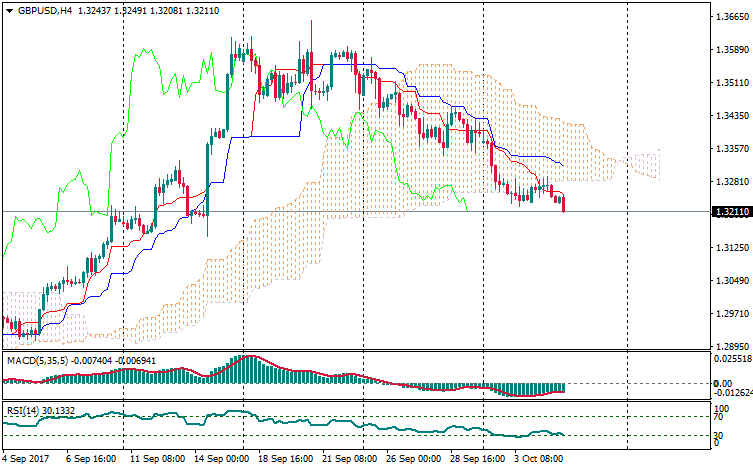The image size is (753, 470).
Task: Click the RSI 70 level label
Action: click(x=719, y=418)
